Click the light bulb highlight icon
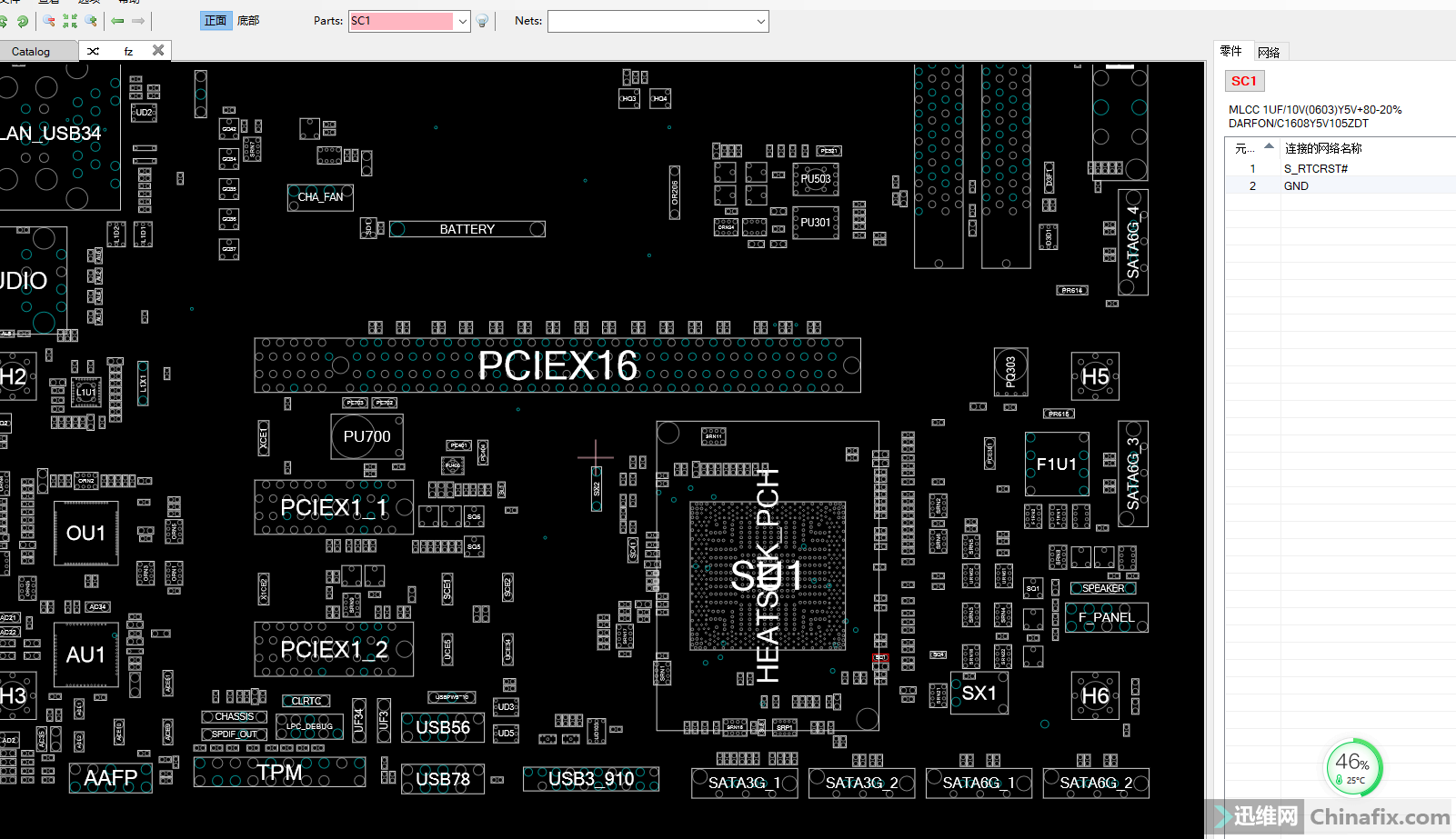Image resolution: width=1456 pixels, height=839 pixels. pos(483,21)
